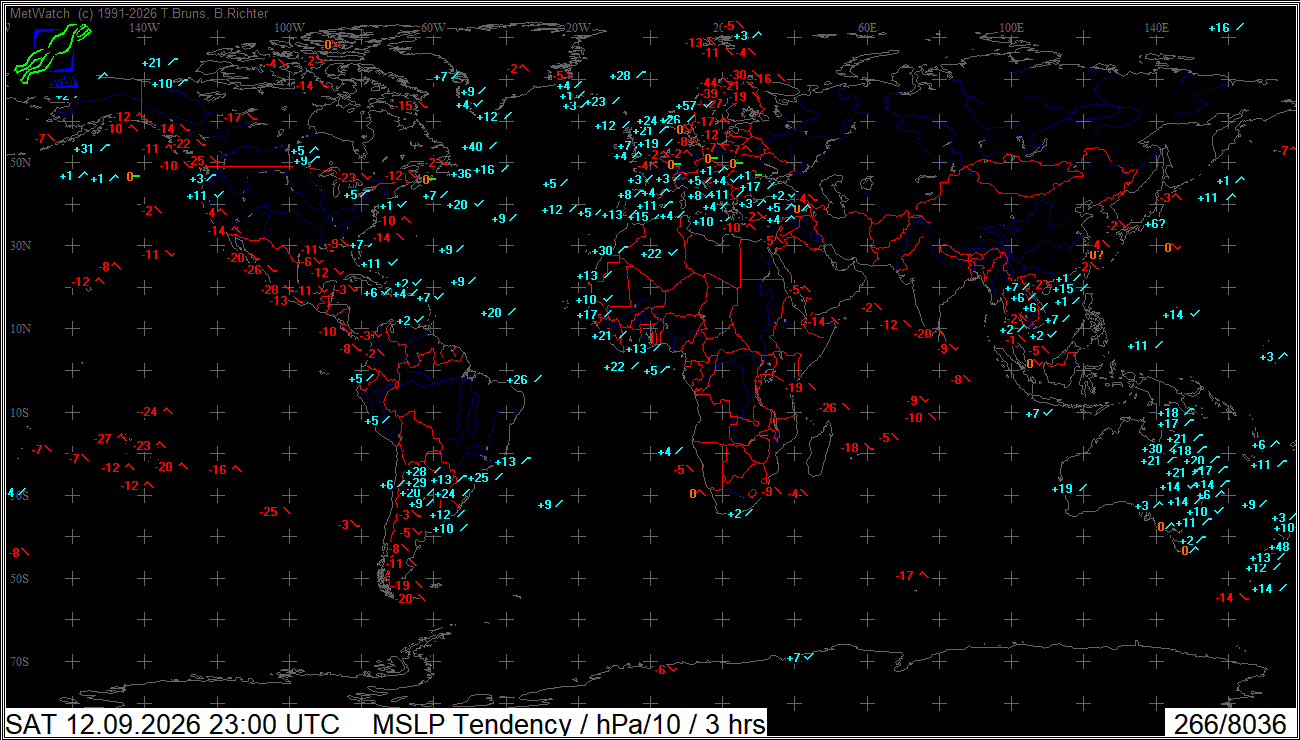Select the rising symbol next to +31
Screen dimensions: 1300x740
pyautogui.click(x=104, y=148)
